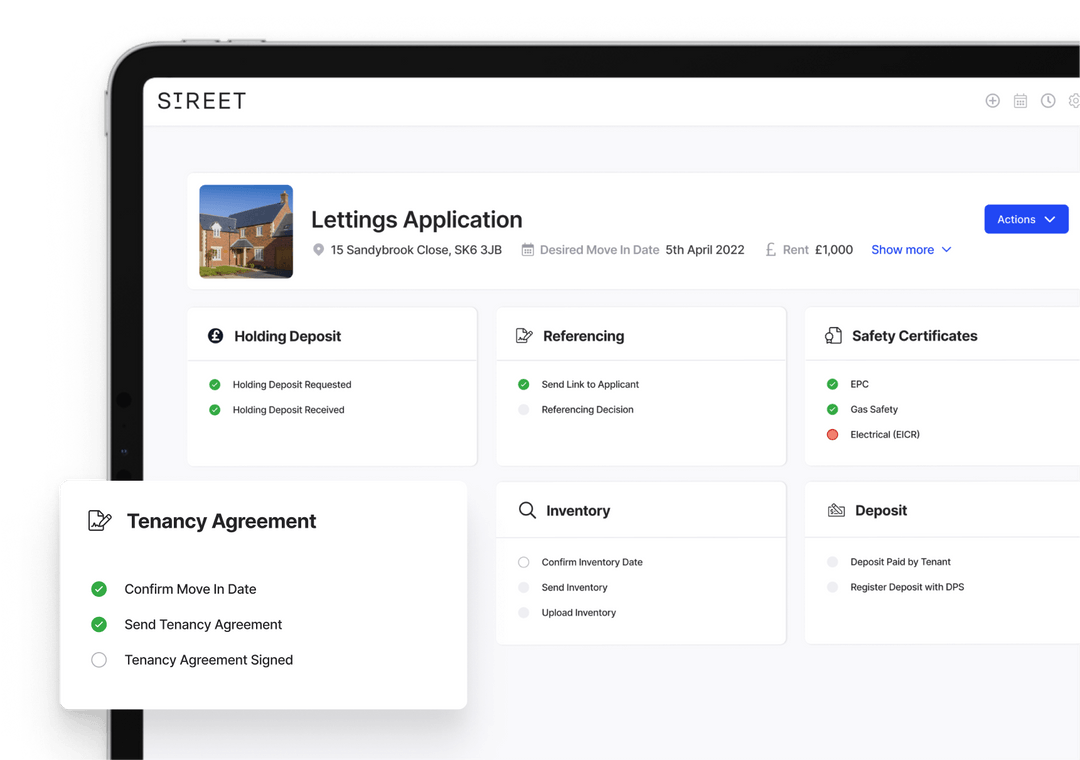
Task: Open the clock history icon in the toolbar
Action: coord(1048,100)
